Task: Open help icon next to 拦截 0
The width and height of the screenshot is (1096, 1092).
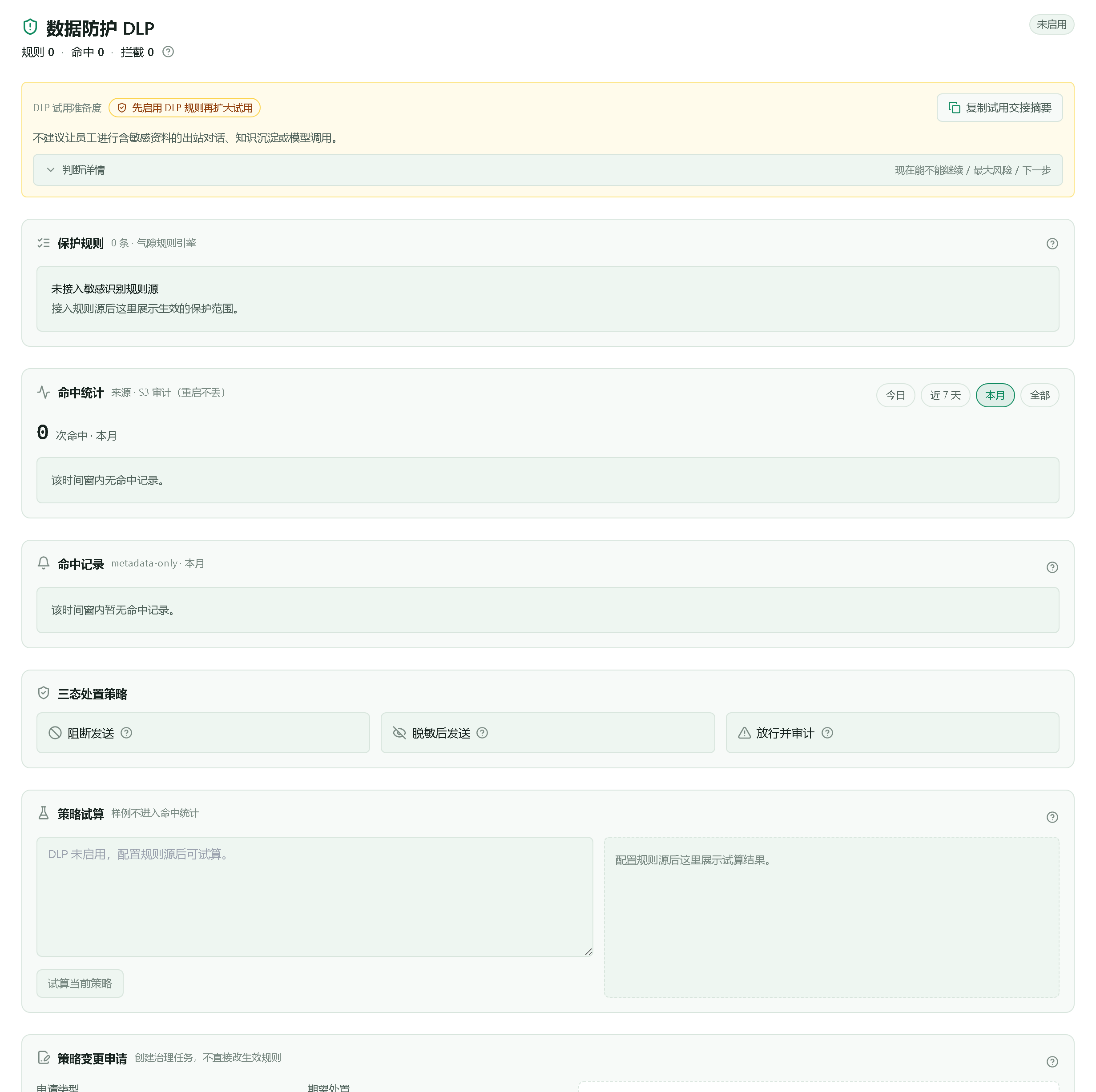Action: (x=168, y=52)
